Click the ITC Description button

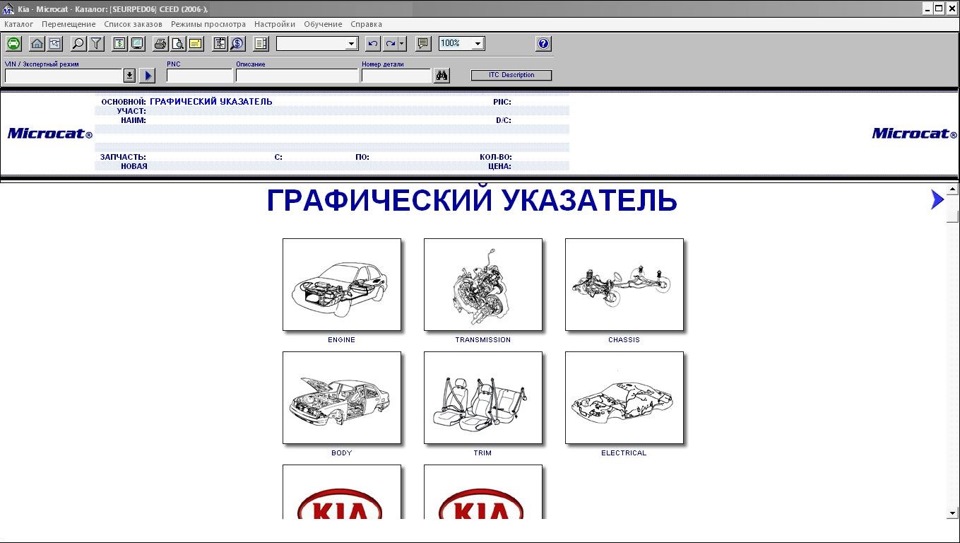[511, 75]
